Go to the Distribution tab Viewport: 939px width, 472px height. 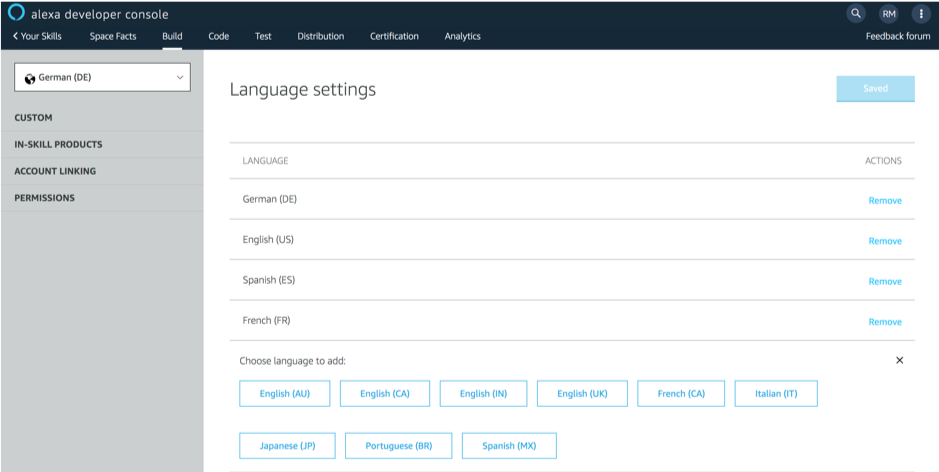pyautogui.click(x=320, y=36)
